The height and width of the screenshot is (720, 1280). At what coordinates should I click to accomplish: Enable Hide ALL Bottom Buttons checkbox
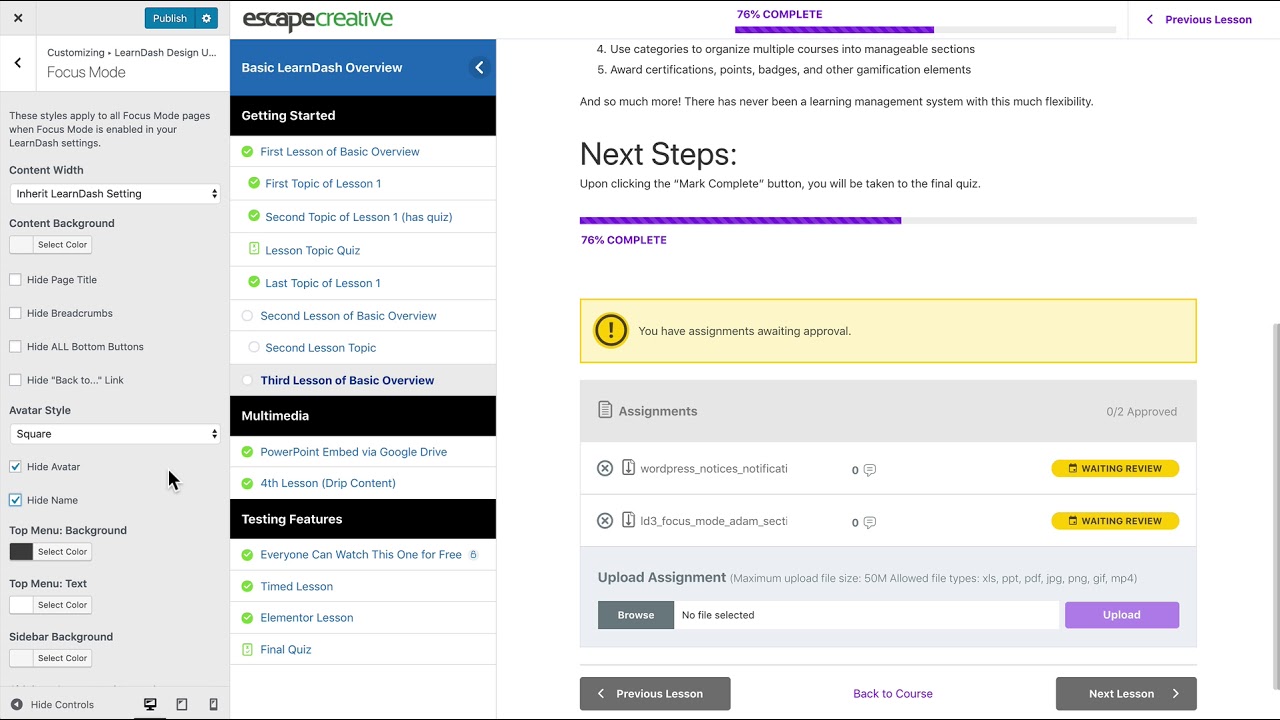tap(15, 347)
